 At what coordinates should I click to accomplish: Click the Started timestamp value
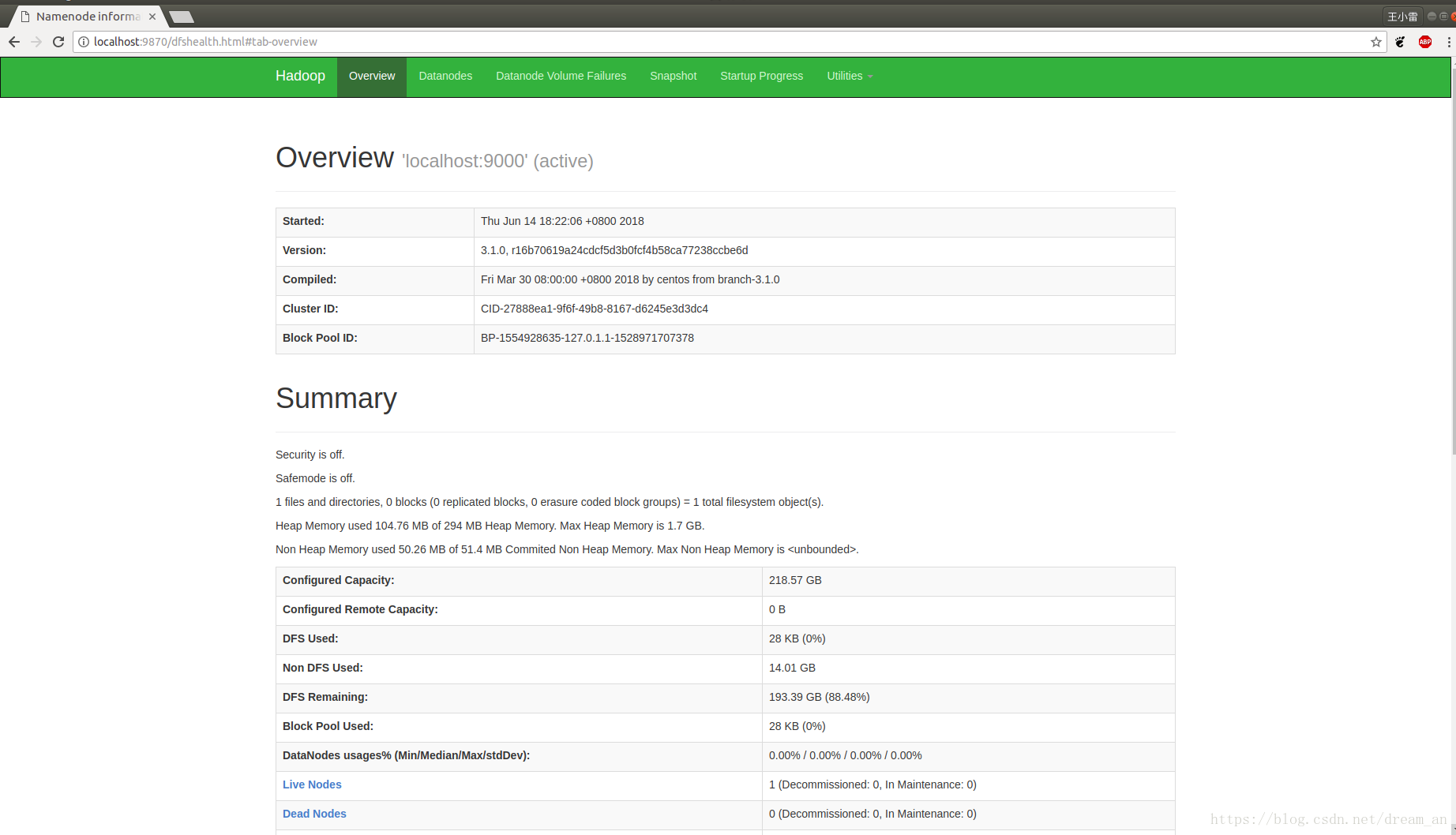coord(562,221)
